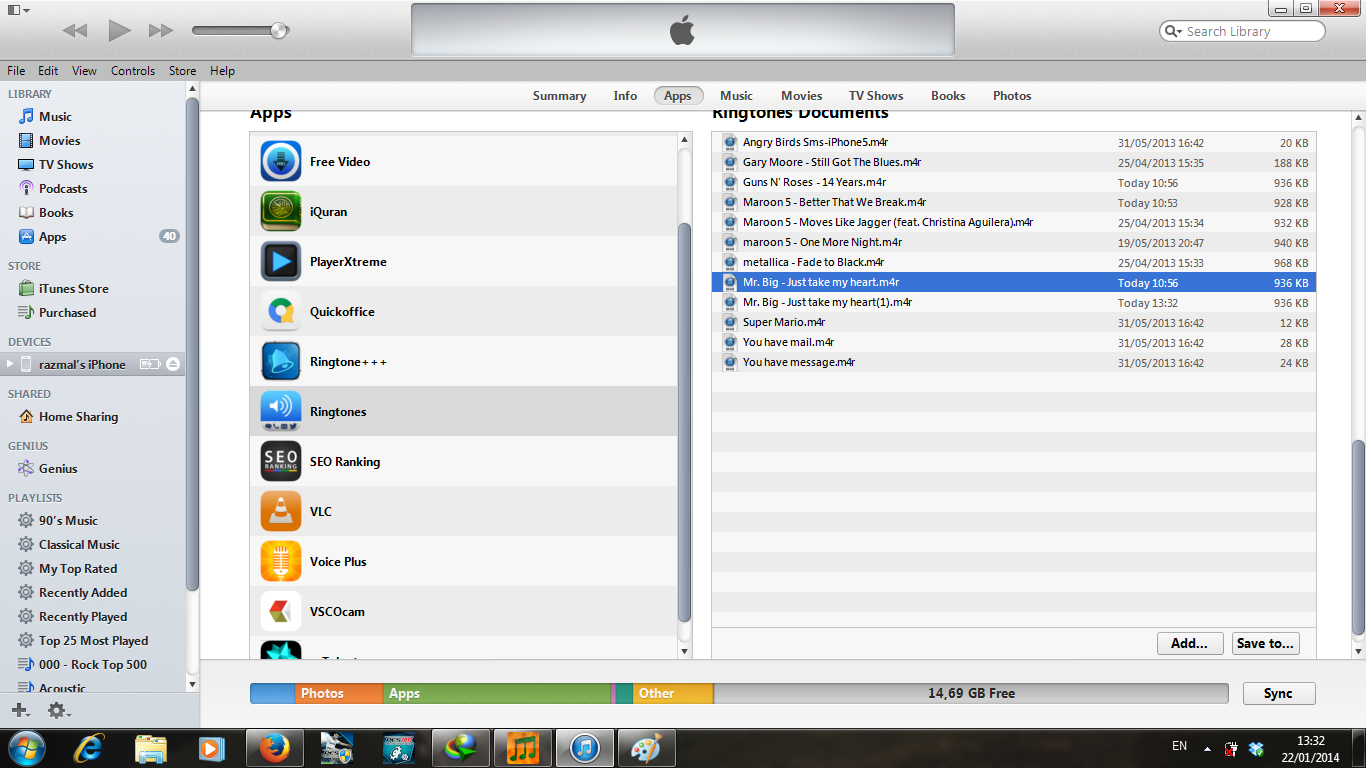Open the Controls menu
The height and width of the screenshot is (768, 1366).
point(133,71)
